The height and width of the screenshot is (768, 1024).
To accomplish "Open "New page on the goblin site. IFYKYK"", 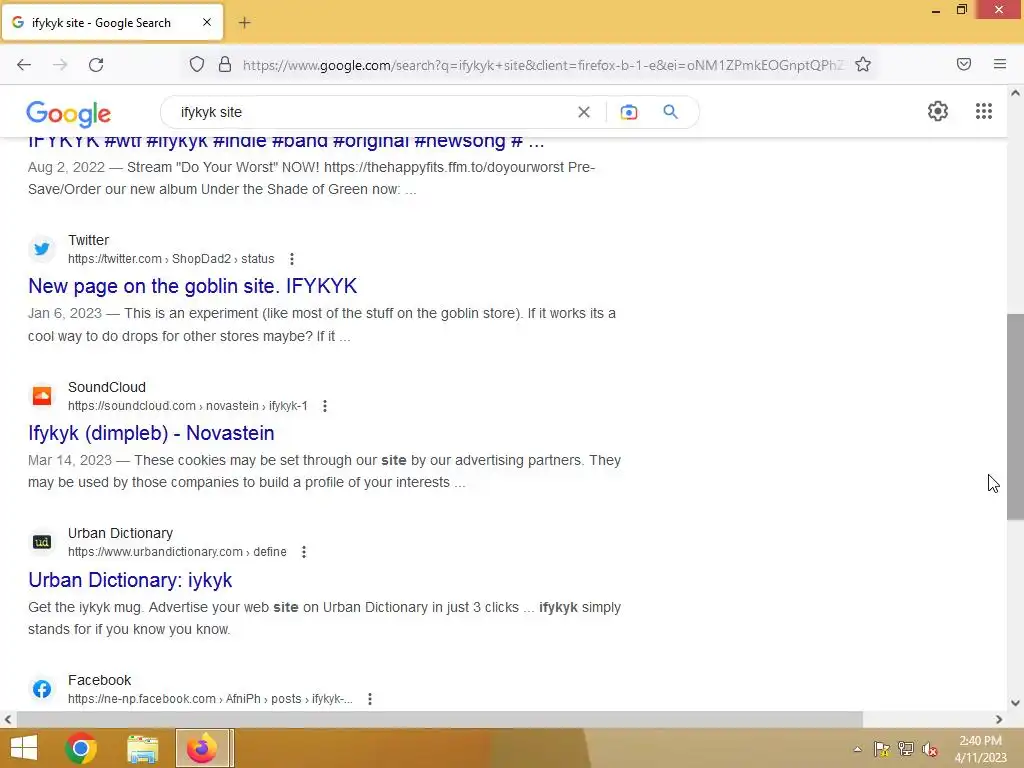I will 193,286.
